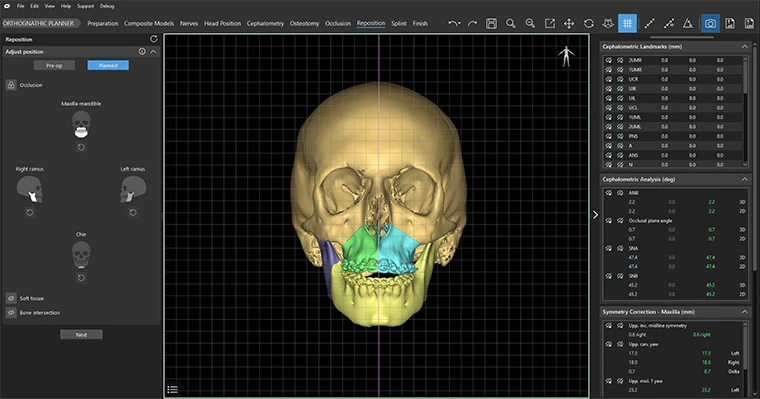The image size is (760, 399).
Task: Reset the Chin position
Action: click(x=81, y=278)
